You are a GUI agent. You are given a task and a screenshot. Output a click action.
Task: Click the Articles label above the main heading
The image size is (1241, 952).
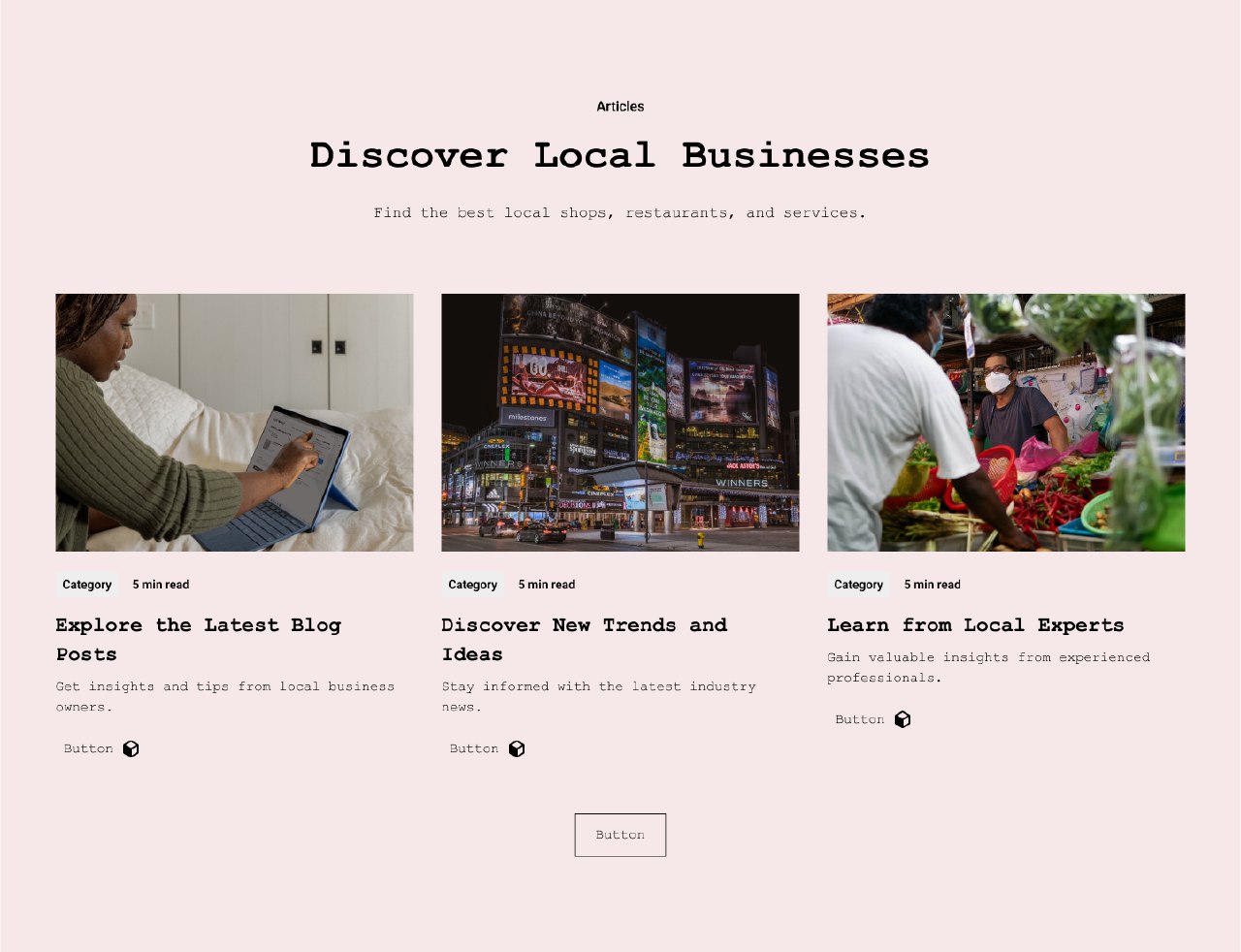tap(620, 107)
